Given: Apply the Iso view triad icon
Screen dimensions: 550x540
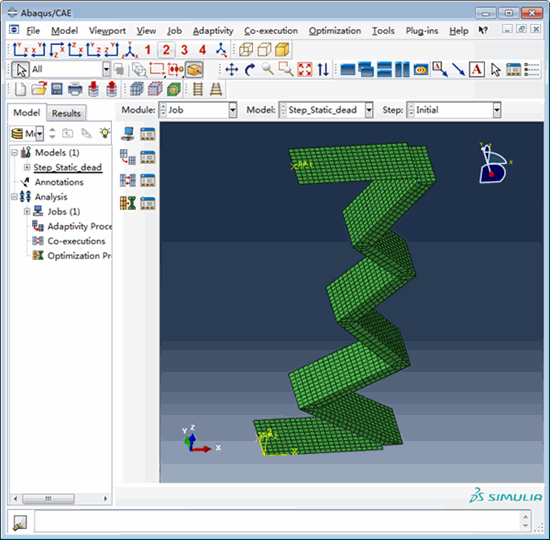Looking at the screenshot, I should (x=130, y=49).
